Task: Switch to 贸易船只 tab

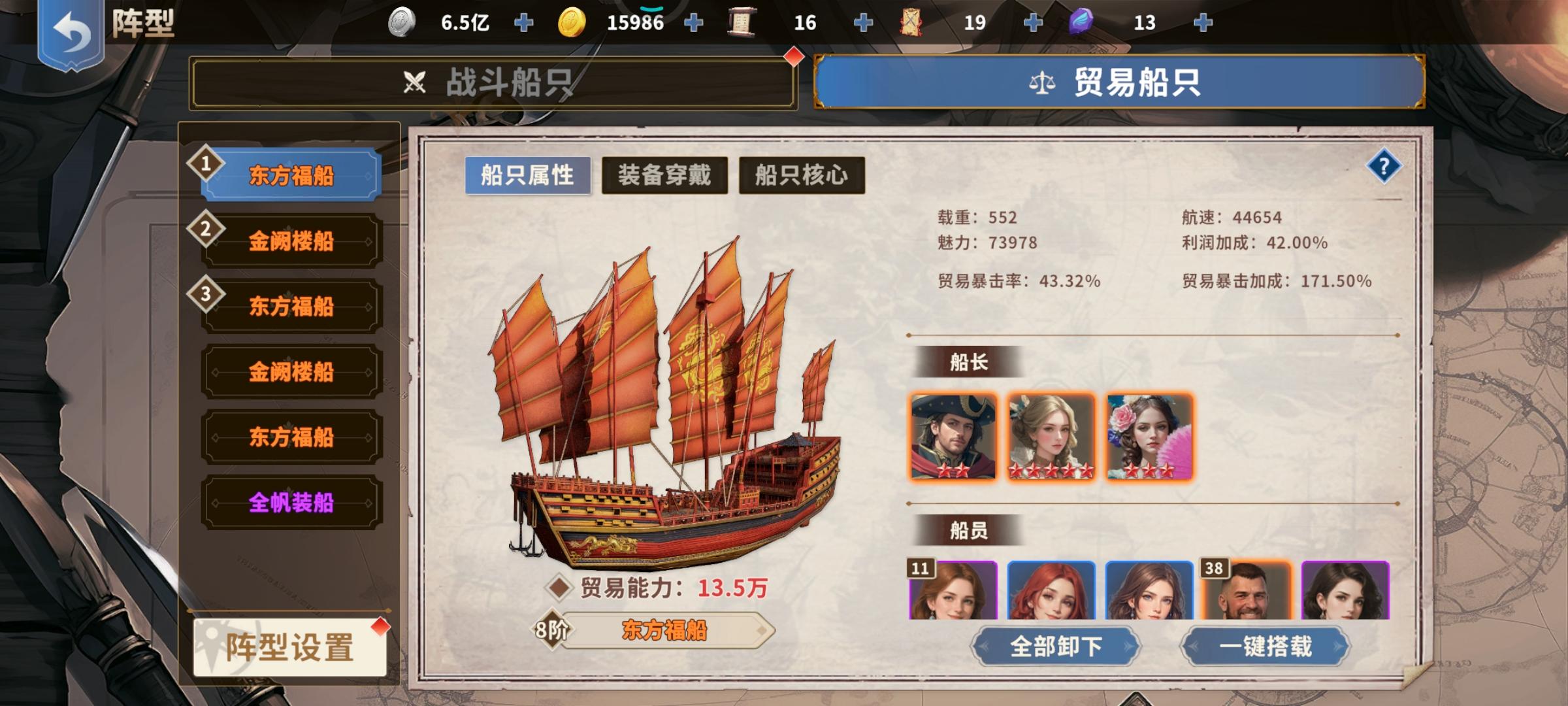Action: 1119,82
